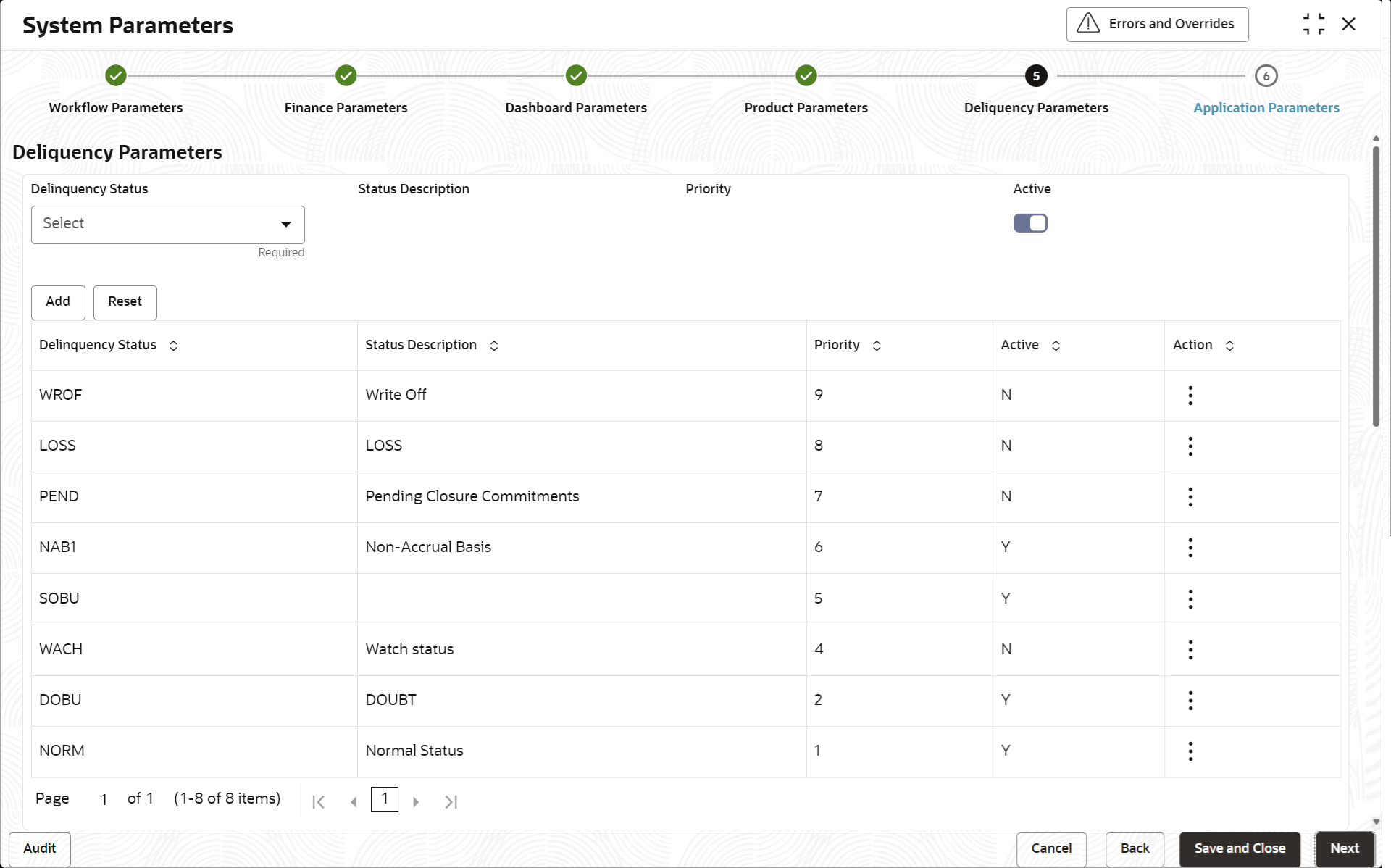The image size is (1391, 868).
Task: Go to first page of table
Action: [x=318, y=801]
